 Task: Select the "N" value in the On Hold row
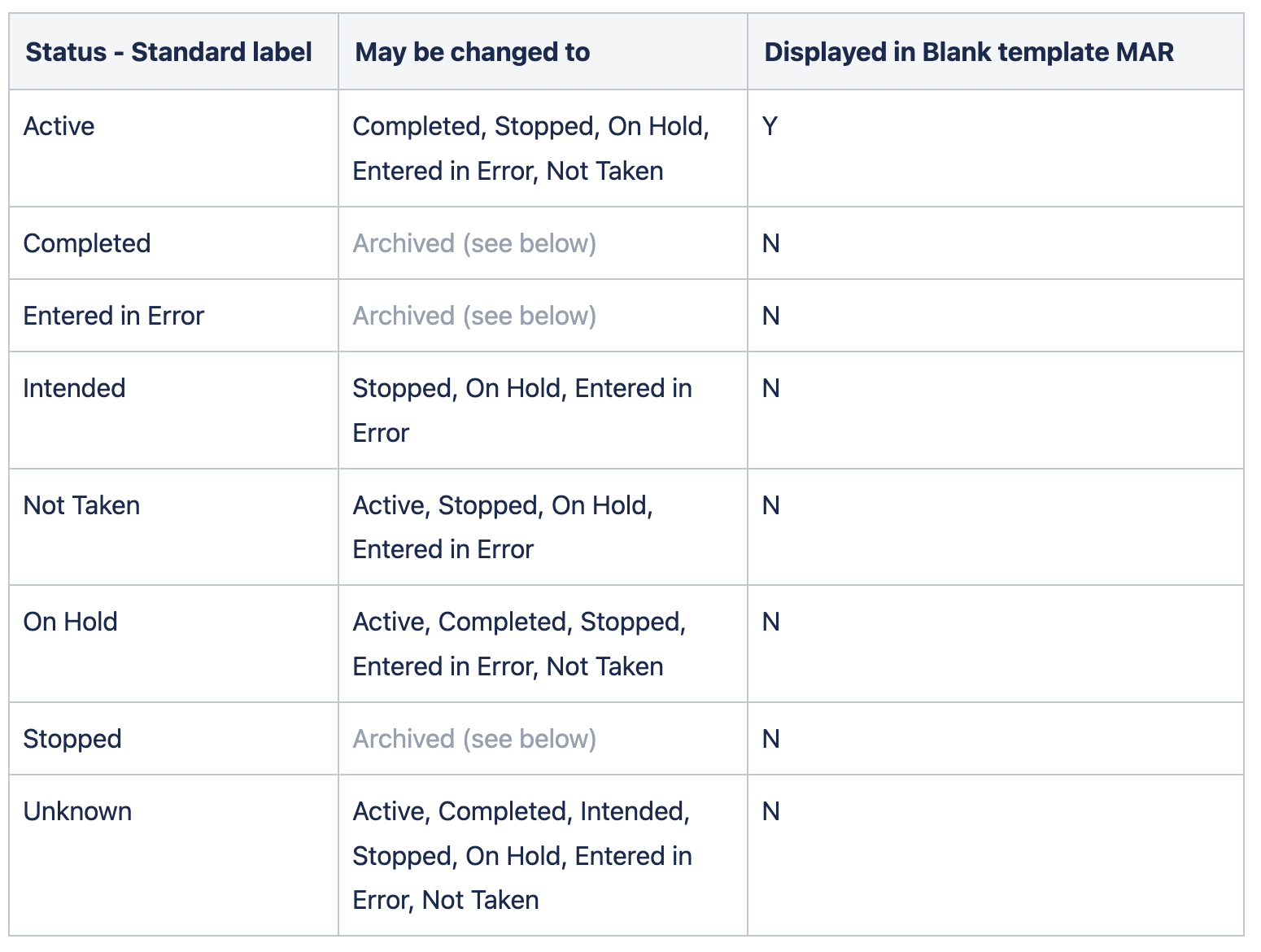[x=770, y=622]
